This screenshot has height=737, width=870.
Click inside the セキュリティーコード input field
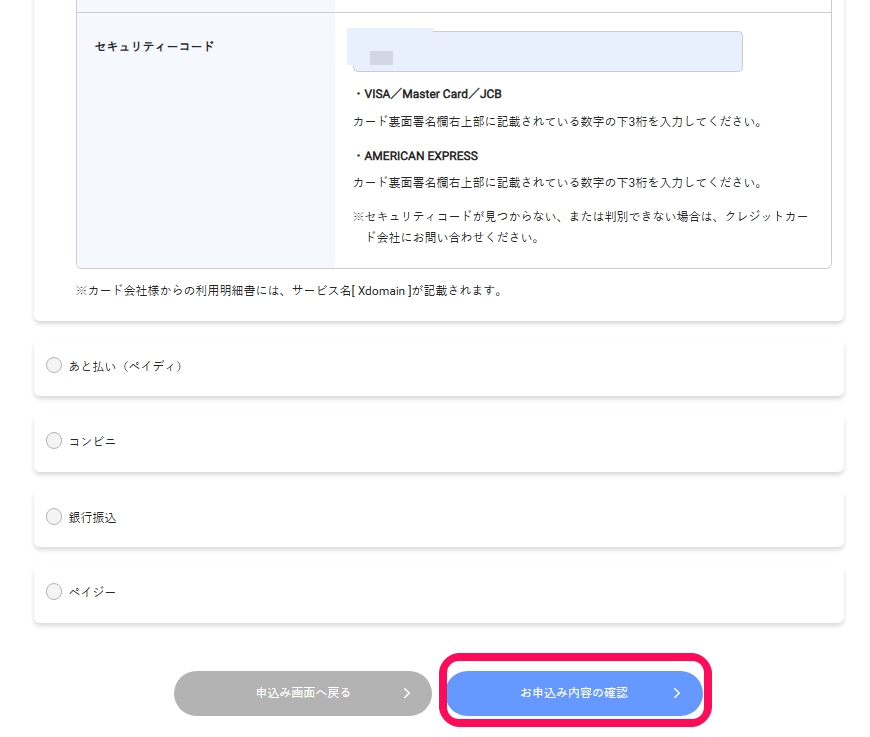point(547,51)
